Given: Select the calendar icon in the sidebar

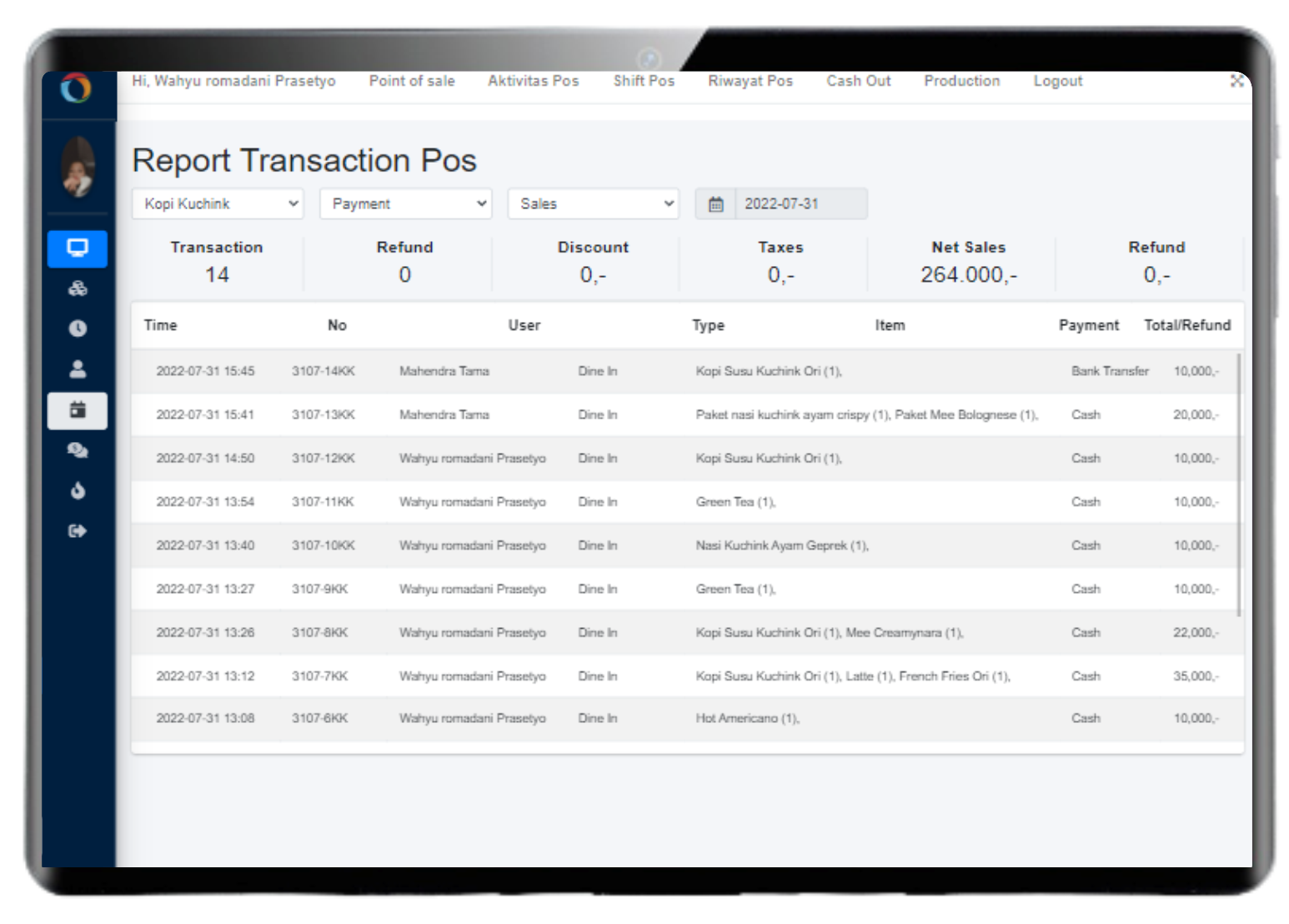Looking at the screenshot, I should pyautogui.click(x=78, y=410).
